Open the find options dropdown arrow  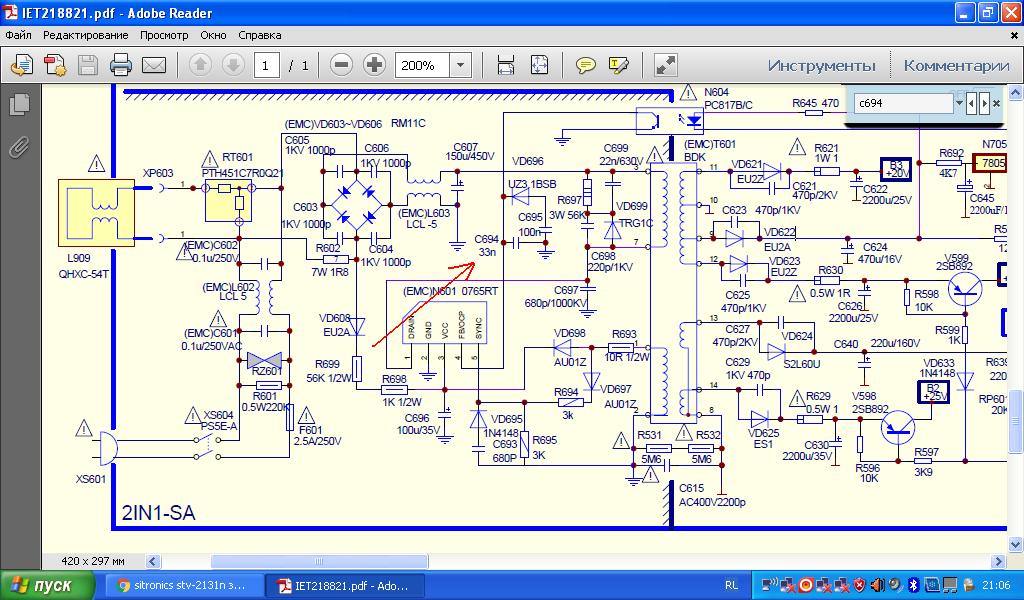click(959, 103)
